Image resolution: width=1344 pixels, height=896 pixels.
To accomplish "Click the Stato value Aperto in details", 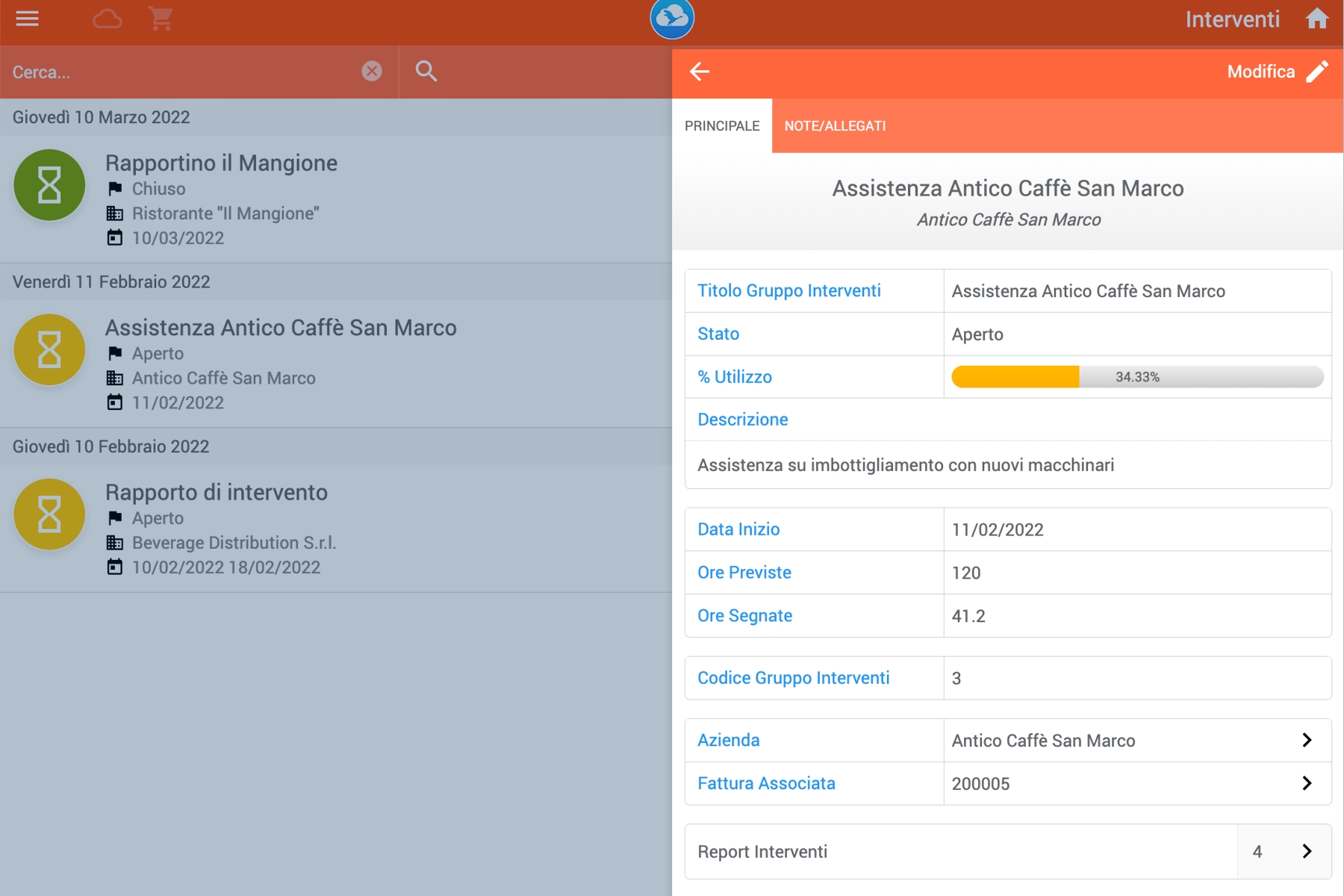I will point(977,335).
